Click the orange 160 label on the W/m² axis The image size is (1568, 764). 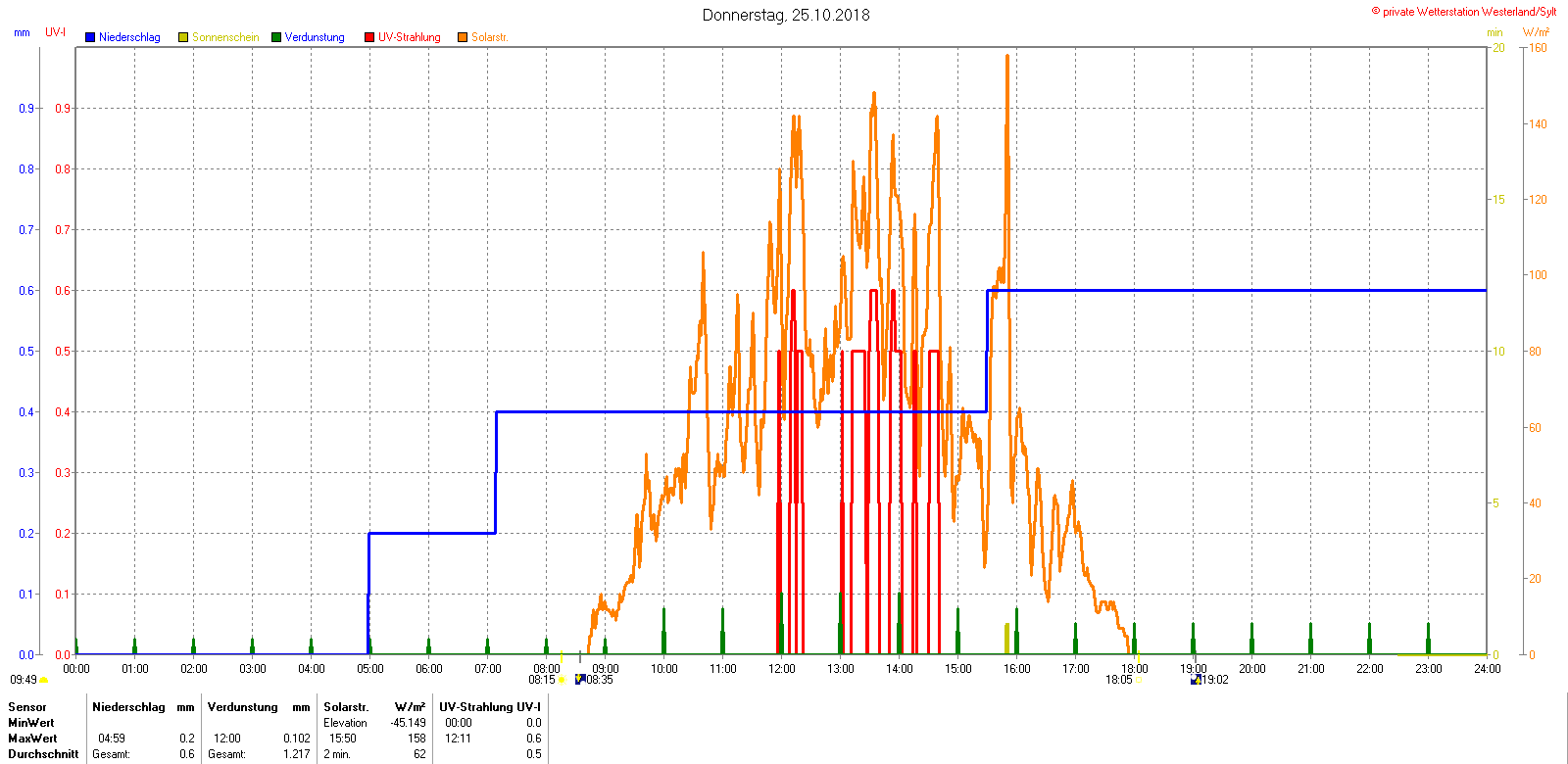click(1539, 48)
